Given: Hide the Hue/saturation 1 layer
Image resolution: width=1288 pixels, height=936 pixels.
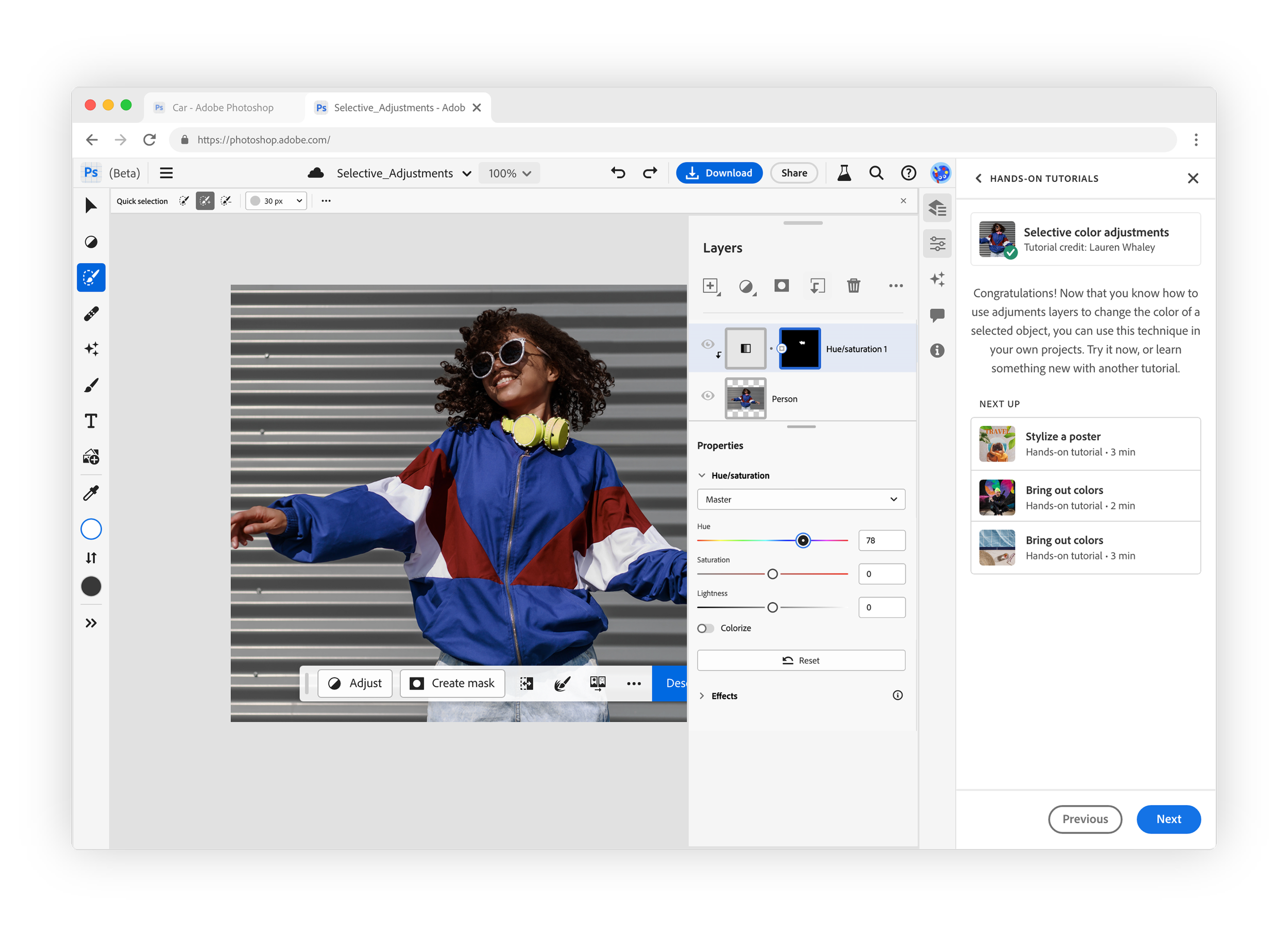Looking at the screenshot, I should click(x=707, y=344).
